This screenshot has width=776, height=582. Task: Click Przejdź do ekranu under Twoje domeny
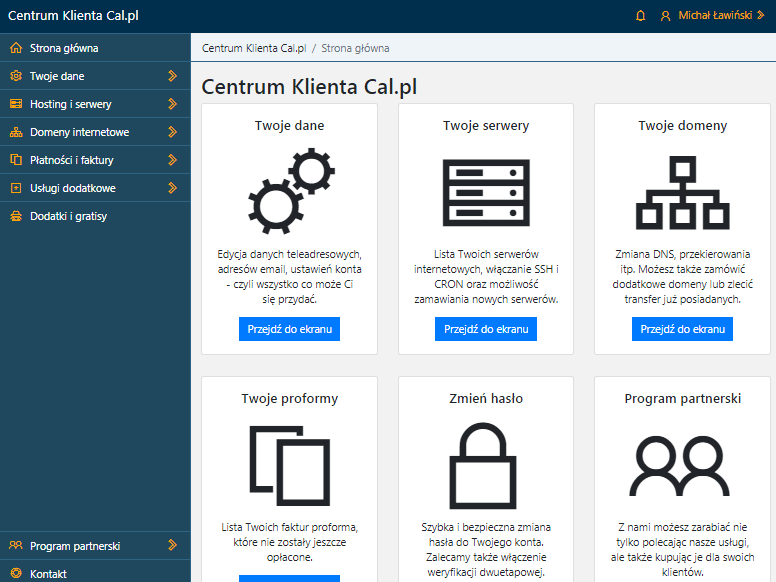tap(682, 329)
